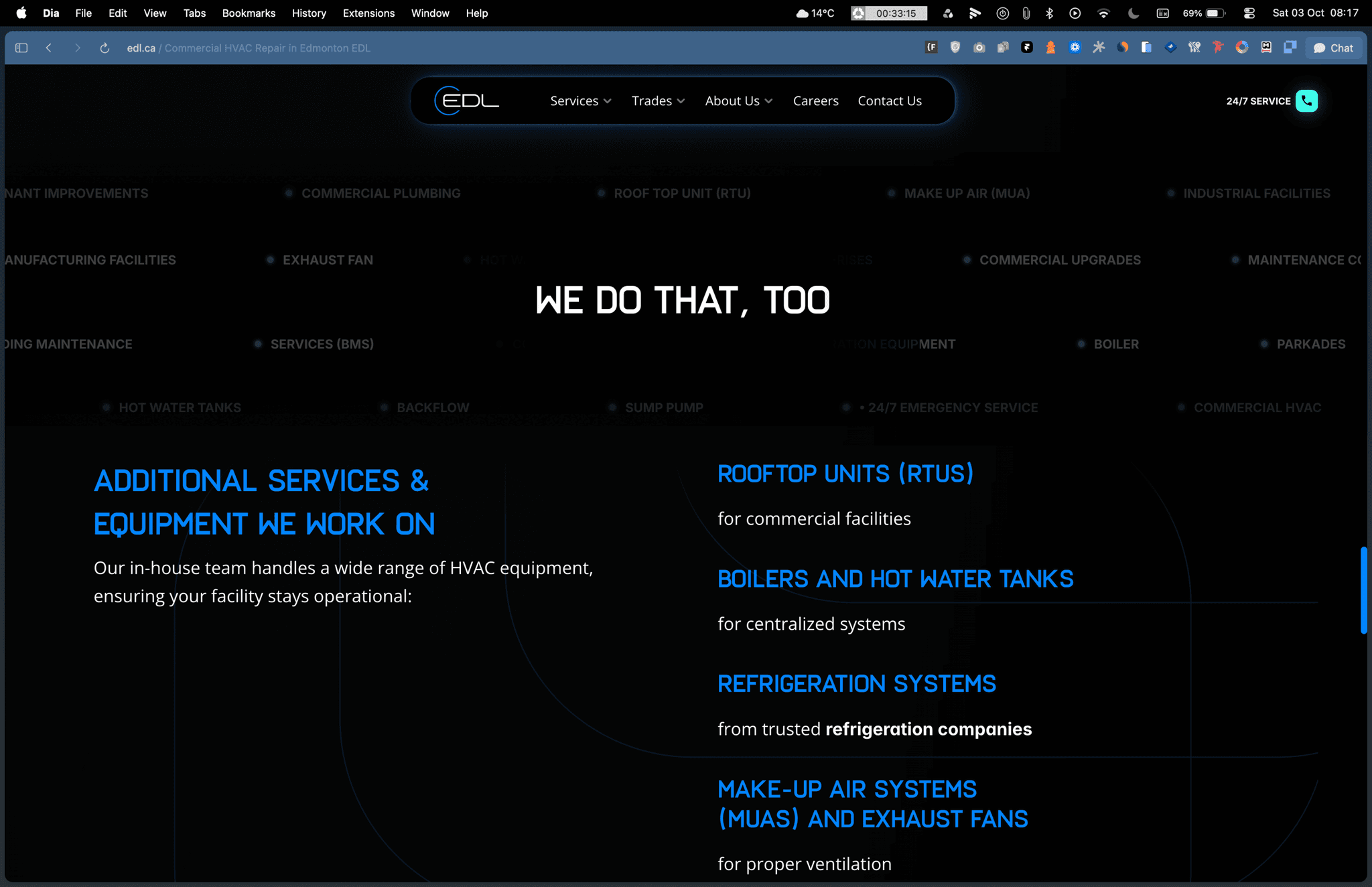Click the timer showing 00:33:15

[889, 13]
